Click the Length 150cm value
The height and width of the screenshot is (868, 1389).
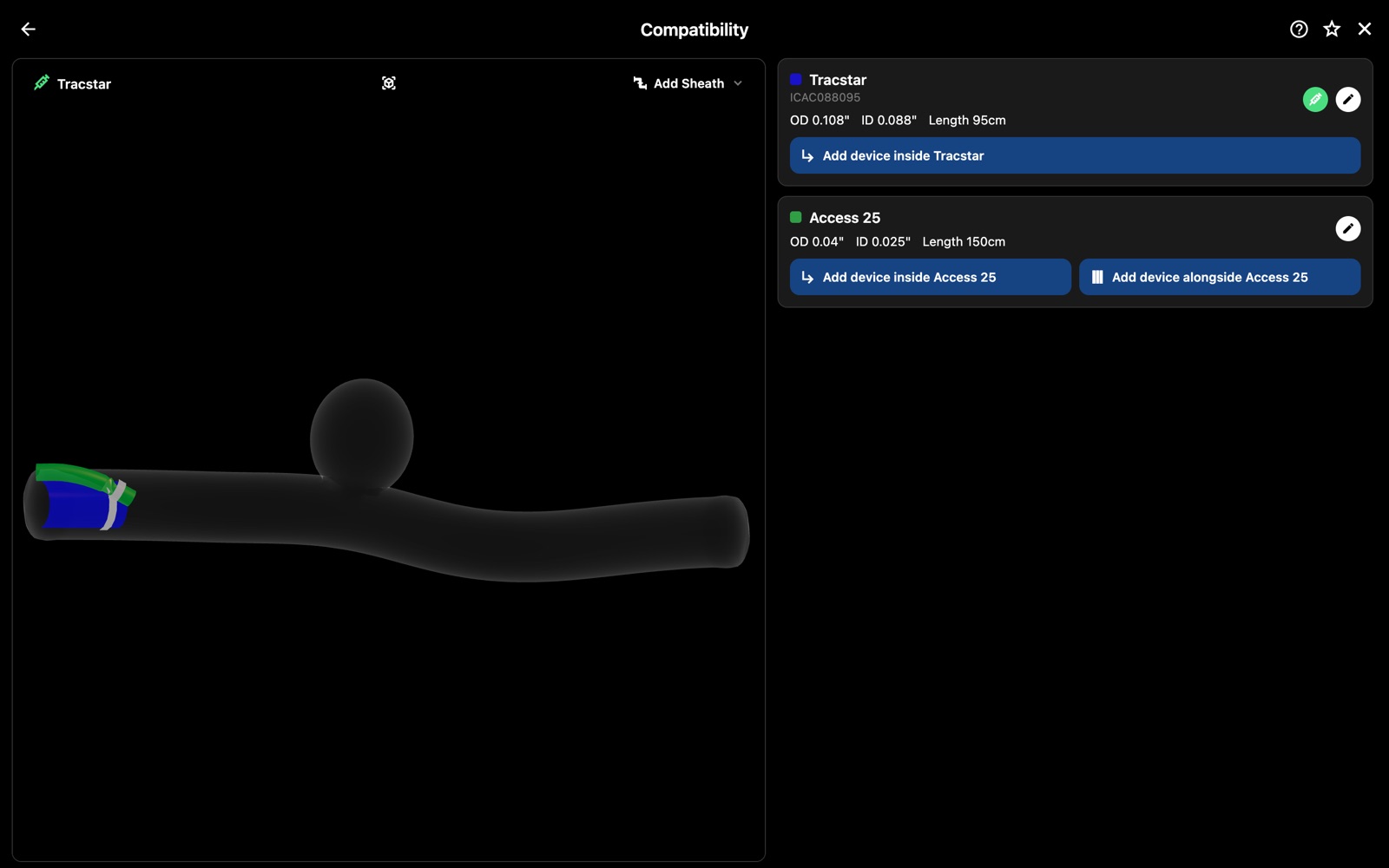[x=964, y=242]
